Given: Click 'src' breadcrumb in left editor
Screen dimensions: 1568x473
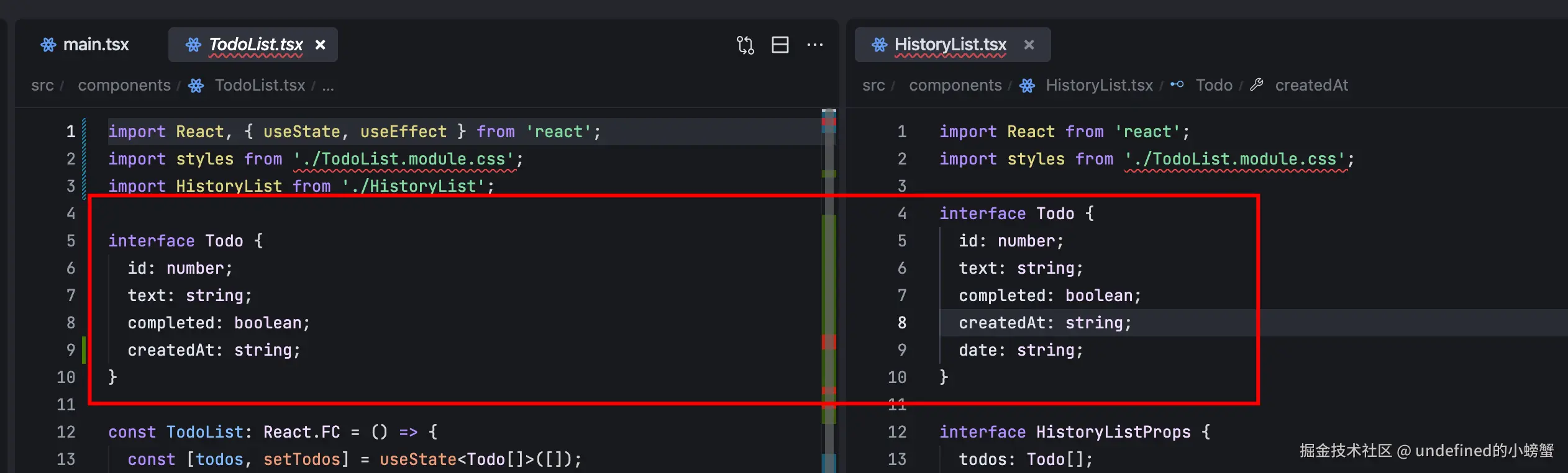Looking at the screenshot, I should [42, 85].
